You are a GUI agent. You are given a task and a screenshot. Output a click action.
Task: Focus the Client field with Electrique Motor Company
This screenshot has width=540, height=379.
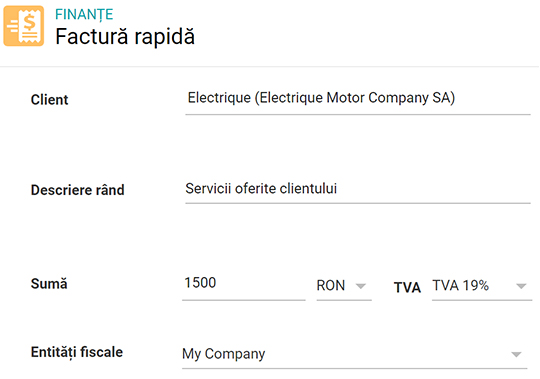click(x=357, y=99)
